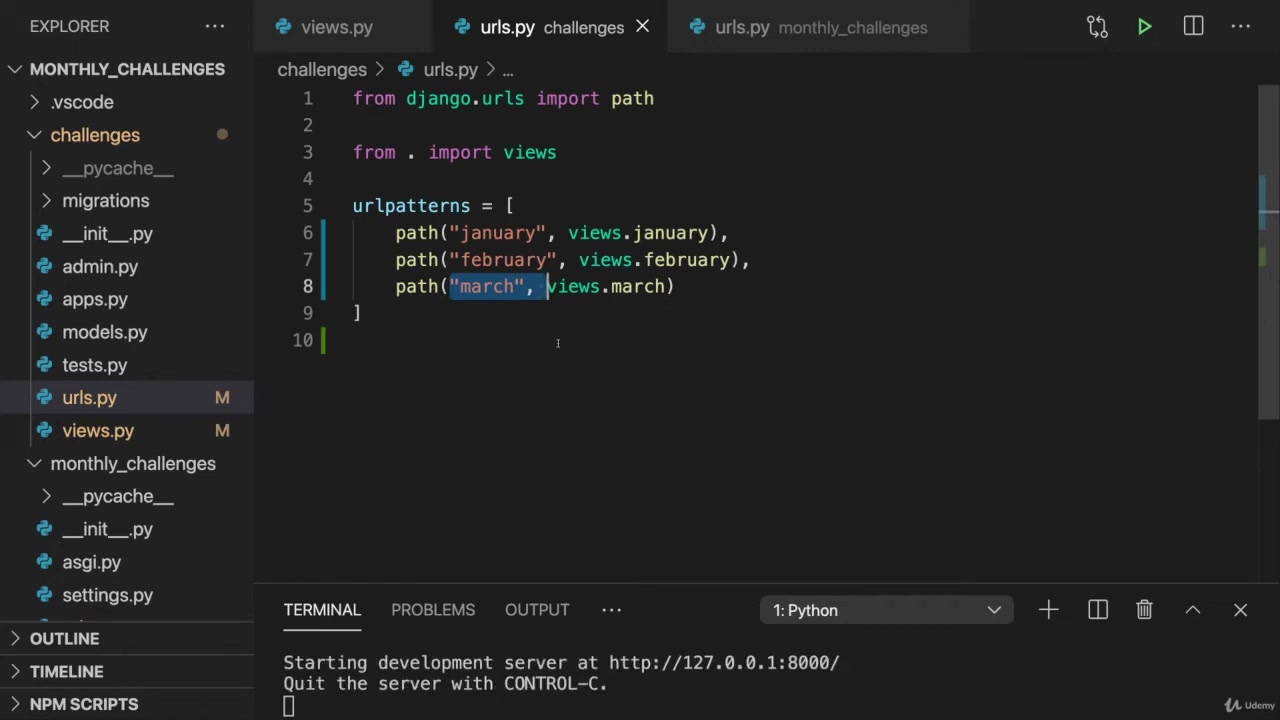This screenshot has width=1280, height=720.
Task: Click Python file icon next to apps.py
Action: [45, 300]
